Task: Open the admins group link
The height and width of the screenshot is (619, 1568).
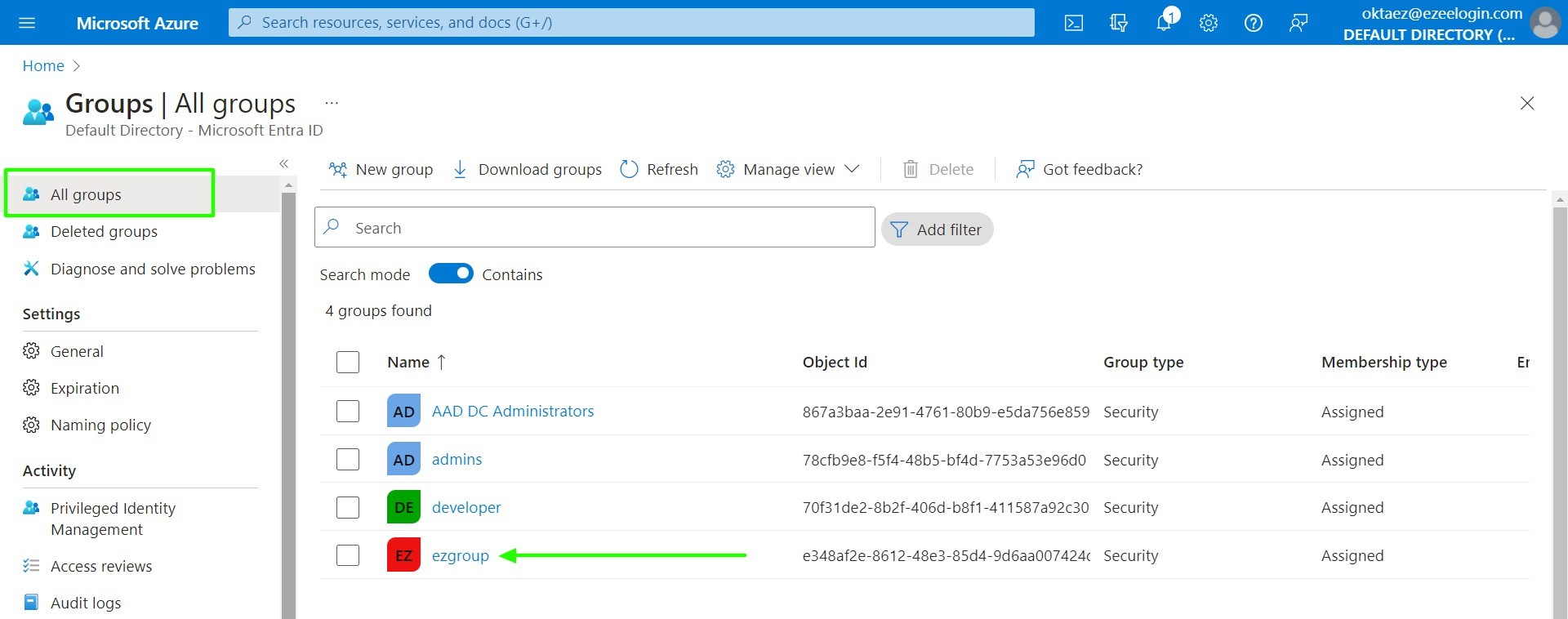Action: 457,460
